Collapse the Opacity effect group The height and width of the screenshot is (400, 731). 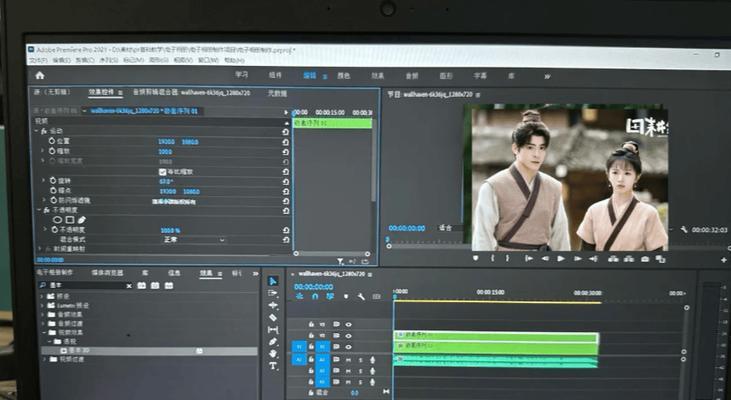click(x=39, y=210)
